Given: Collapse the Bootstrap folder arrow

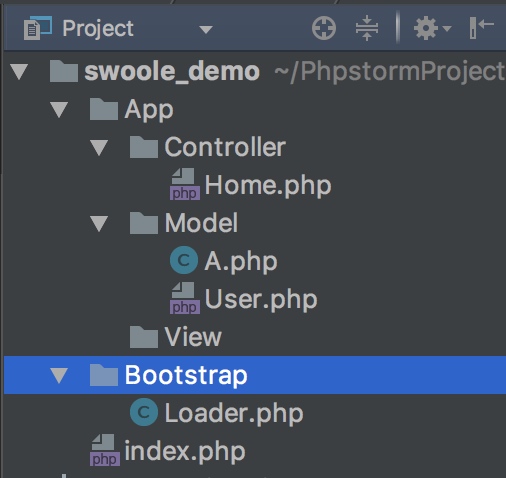Looking at the screenshot, I should pyautogui.click(x=59, y=375).
